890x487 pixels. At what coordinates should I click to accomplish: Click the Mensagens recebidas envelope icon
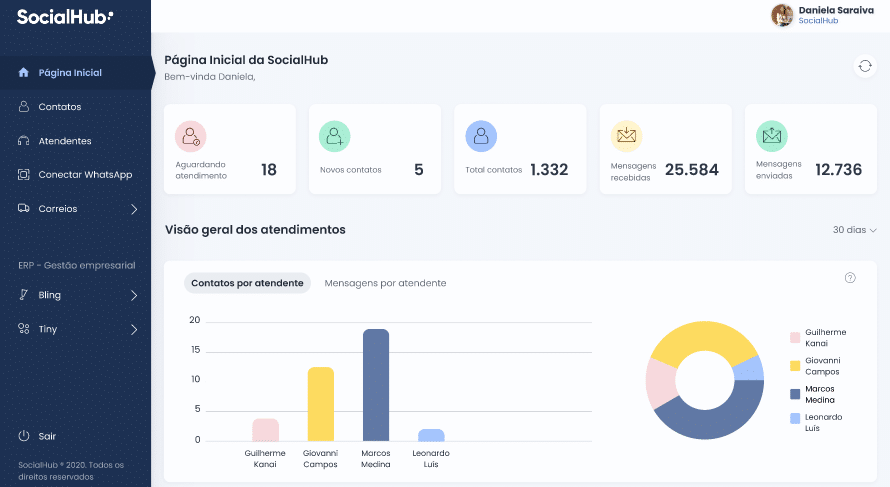click(x=626, y=136)
